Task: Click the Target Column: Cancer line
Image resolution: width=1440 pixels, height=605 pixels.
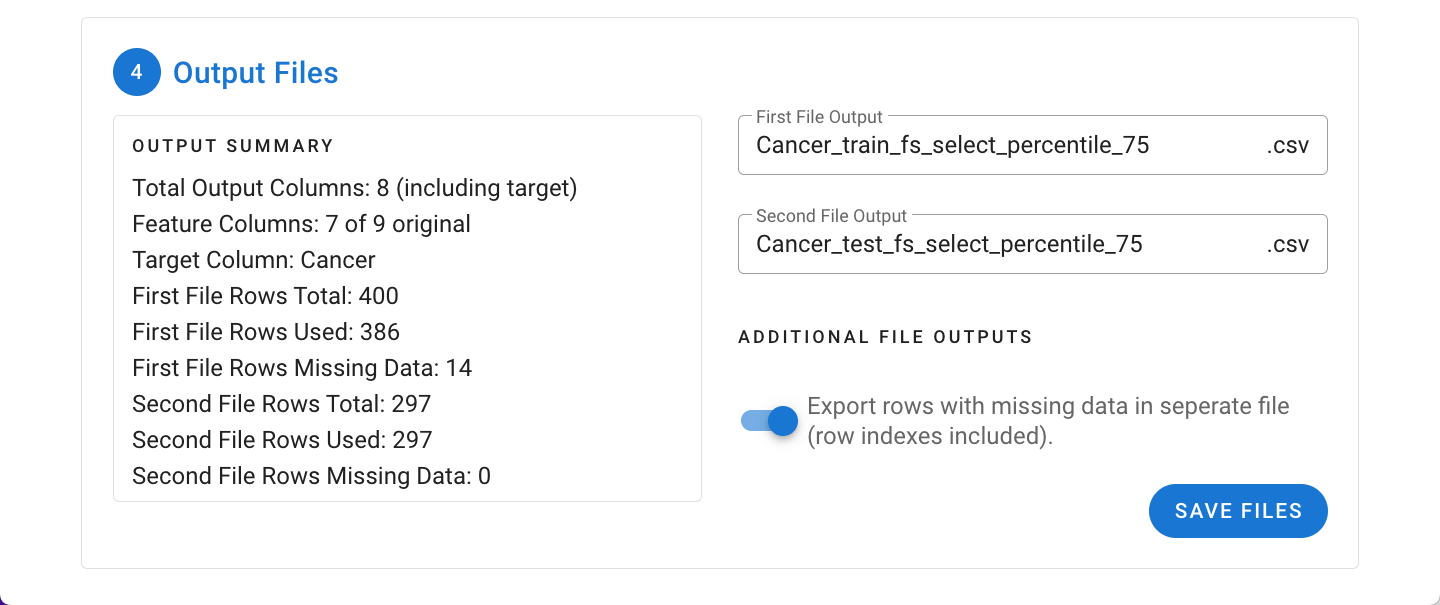Action: click(254, 260)
